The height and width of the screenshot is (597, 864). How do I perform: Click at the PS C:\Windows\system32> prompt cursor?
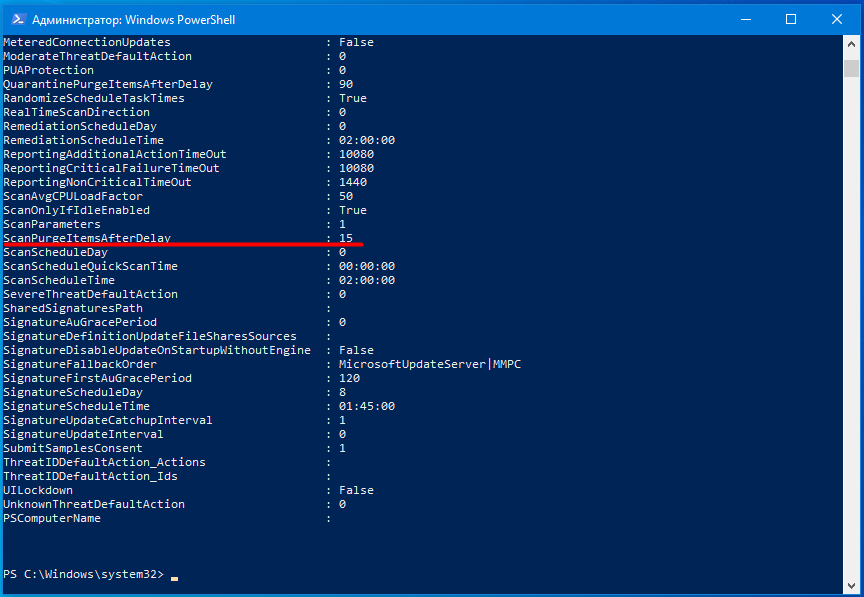174,575
